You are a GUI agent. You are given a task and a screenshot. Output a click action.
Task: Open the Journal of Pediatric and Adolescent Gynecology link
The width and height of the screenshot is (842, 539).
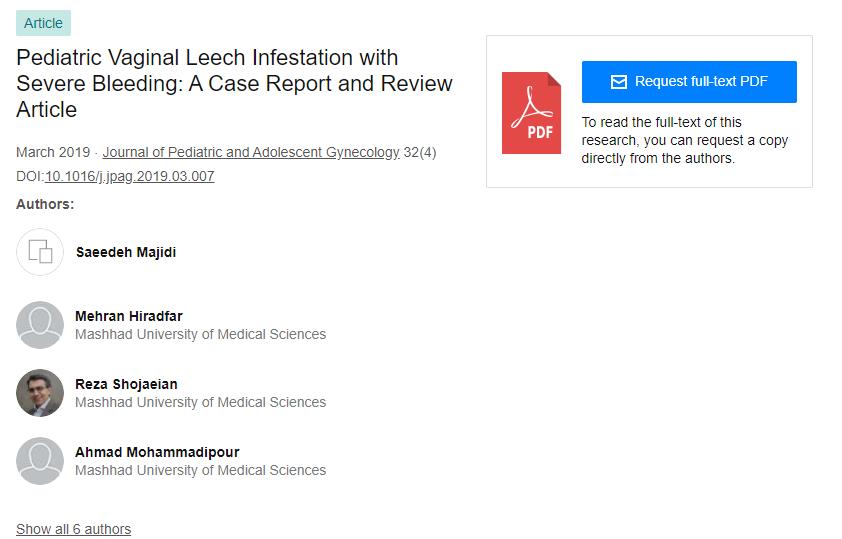[250, 152]
